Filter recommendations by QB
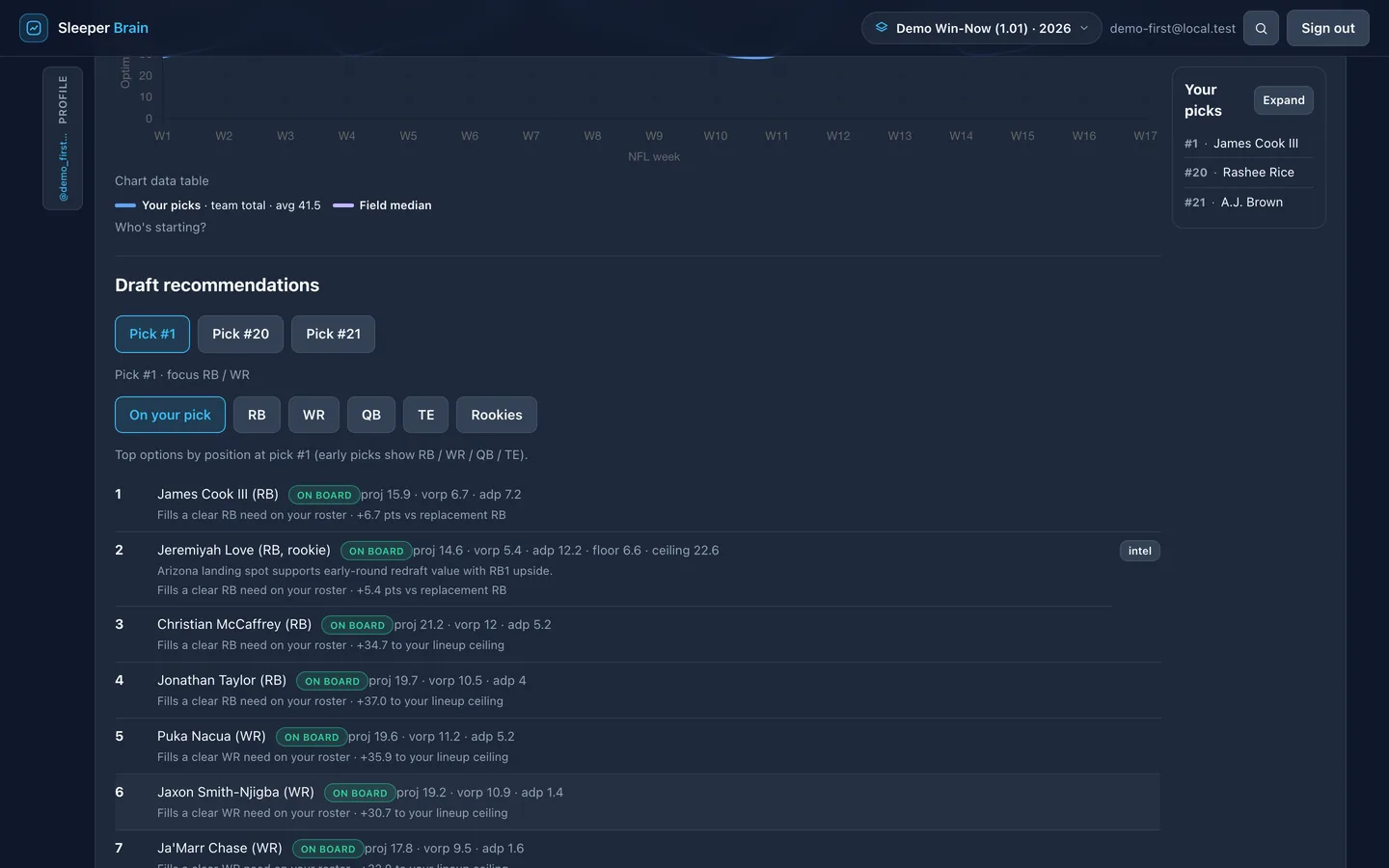This screenshot has height=868, width=1389. click(371, 415)
